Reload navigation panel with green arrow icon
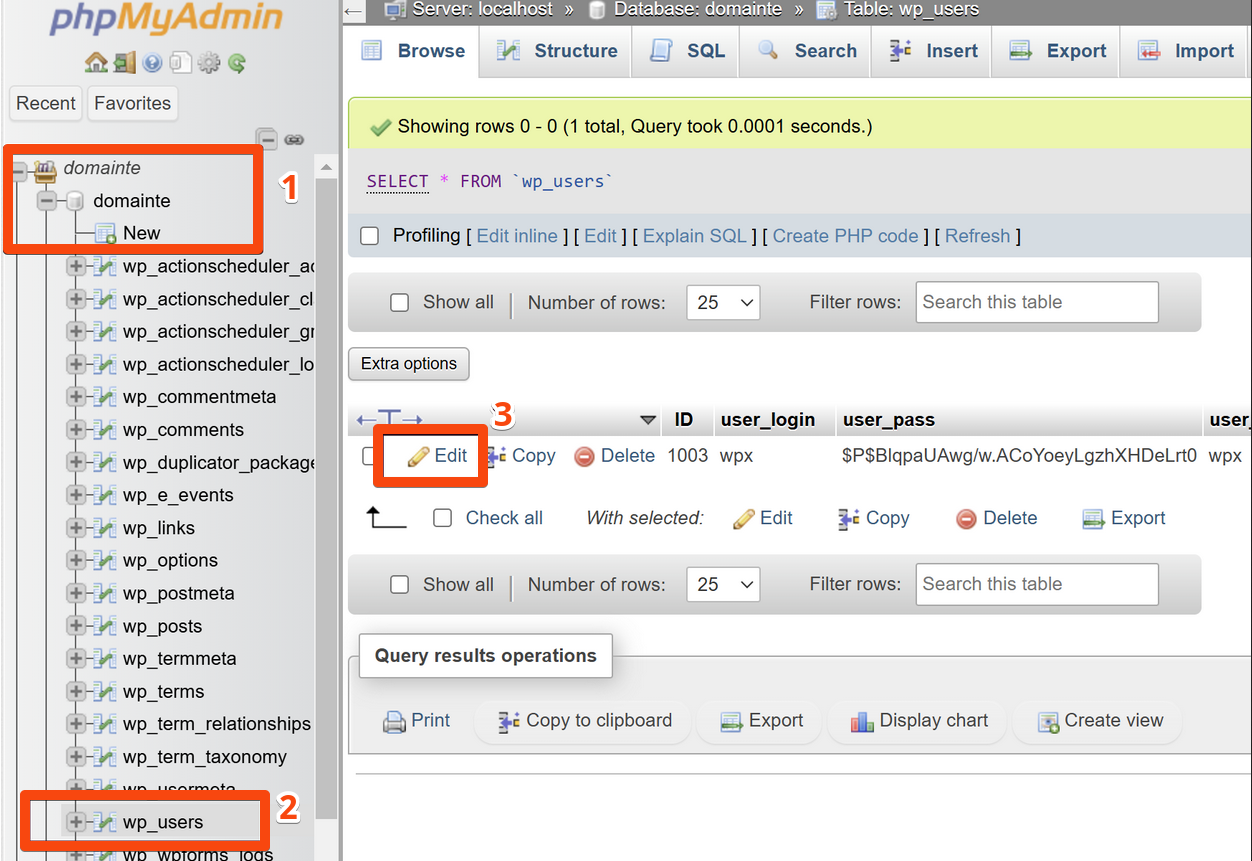This screenshot has height=861, width=1252. (x=237, y=63)
